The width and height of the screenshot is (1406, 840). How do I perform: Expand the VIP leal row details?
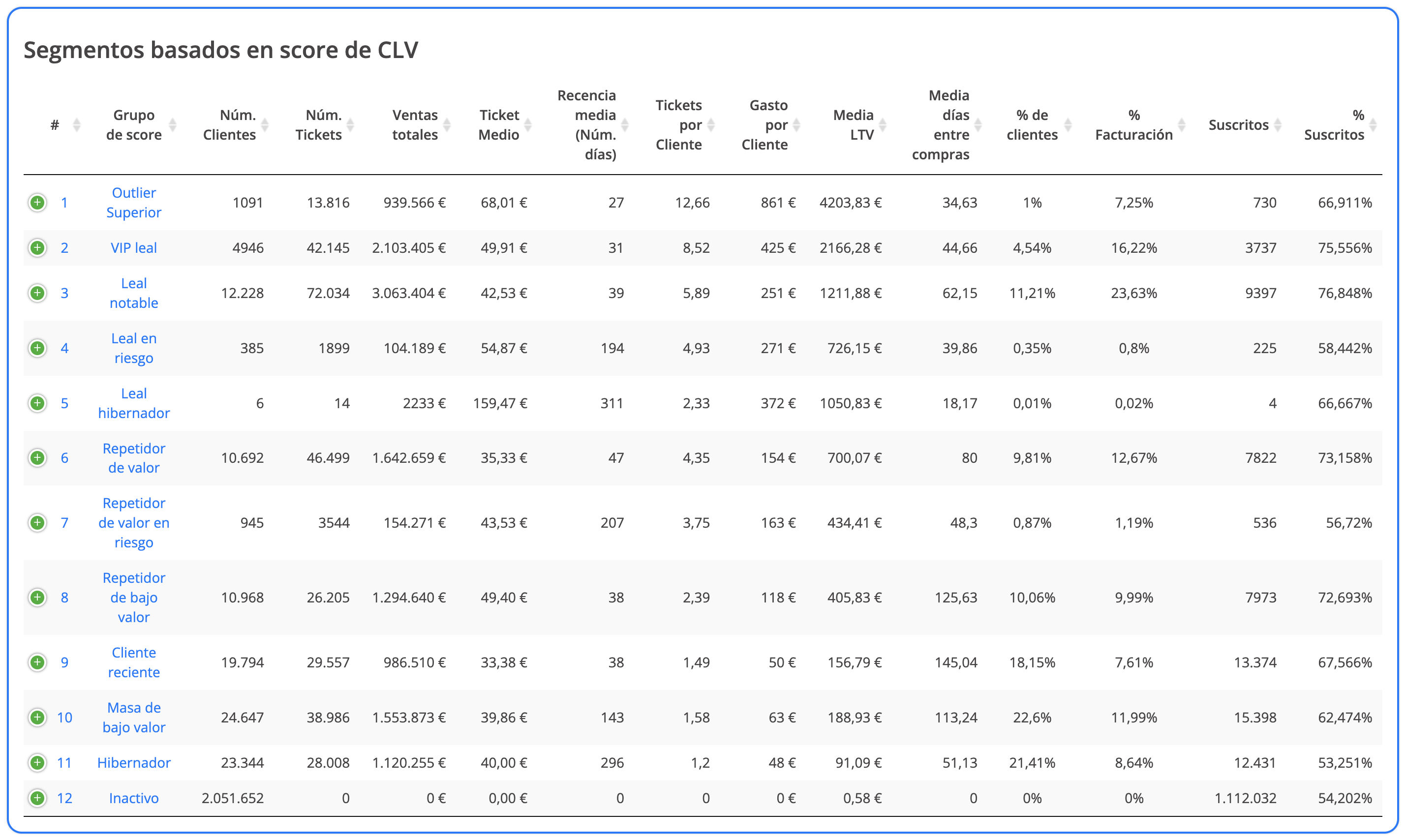pyautogui.click(x=37, y=247)
